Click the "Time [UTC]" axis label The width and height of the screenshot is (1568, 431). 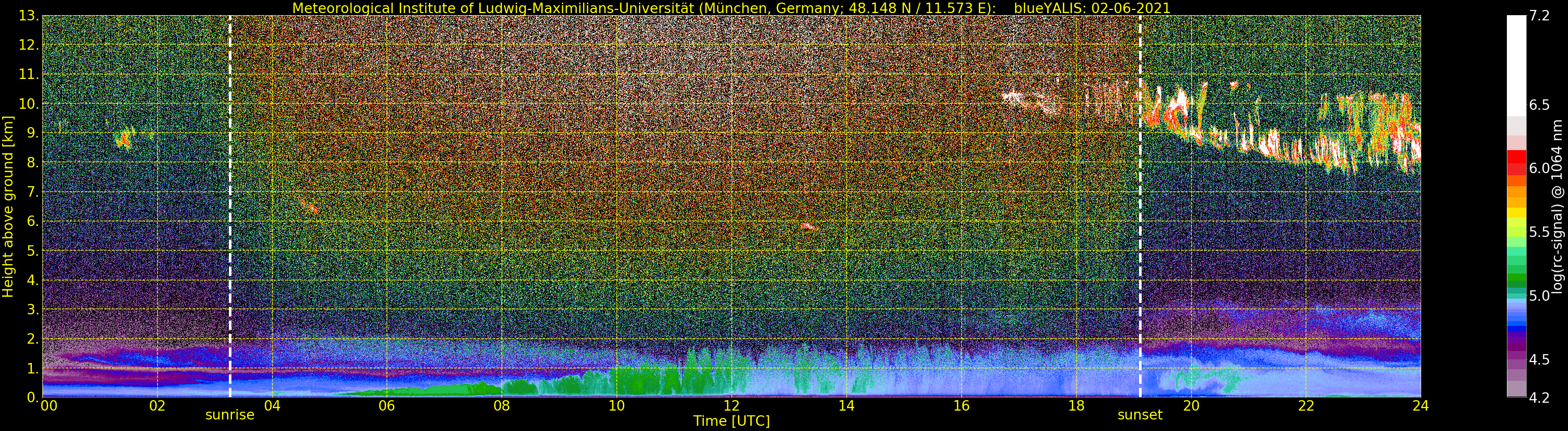[x=731, y=421]
